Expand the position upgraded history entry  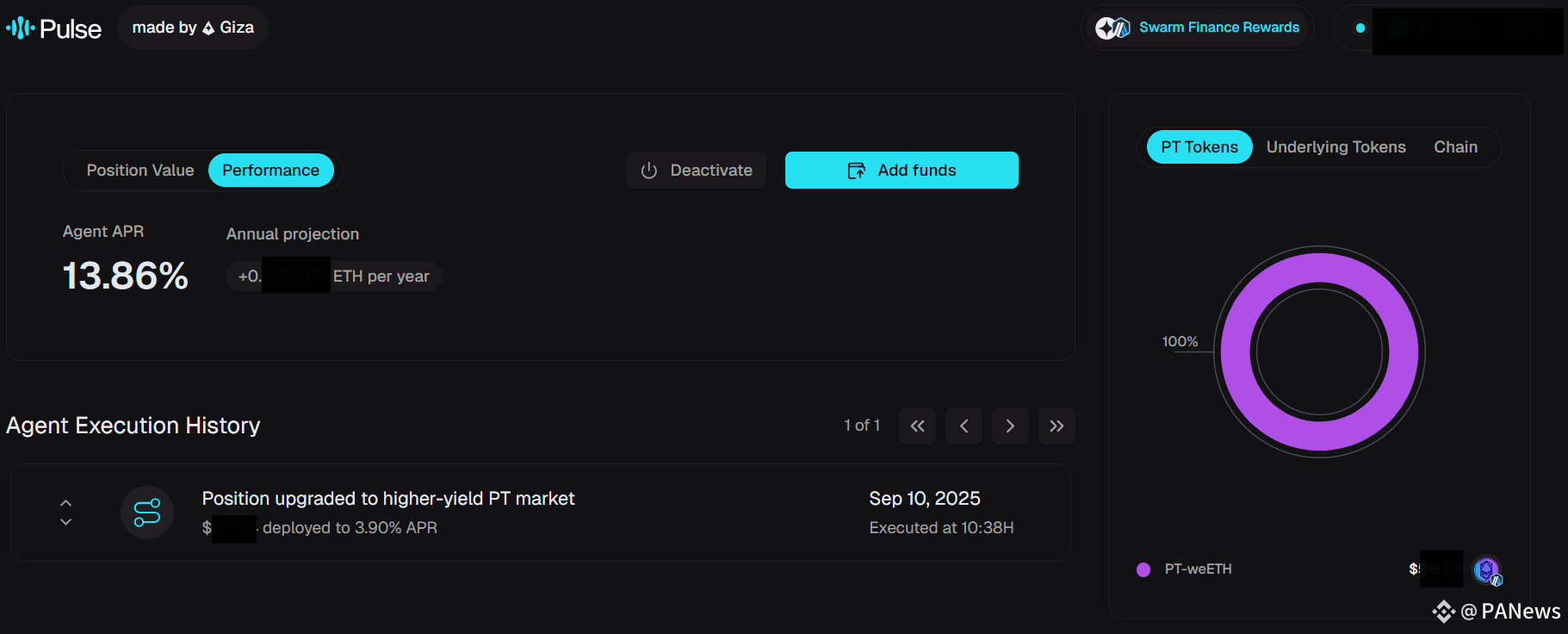pos(65,513)
